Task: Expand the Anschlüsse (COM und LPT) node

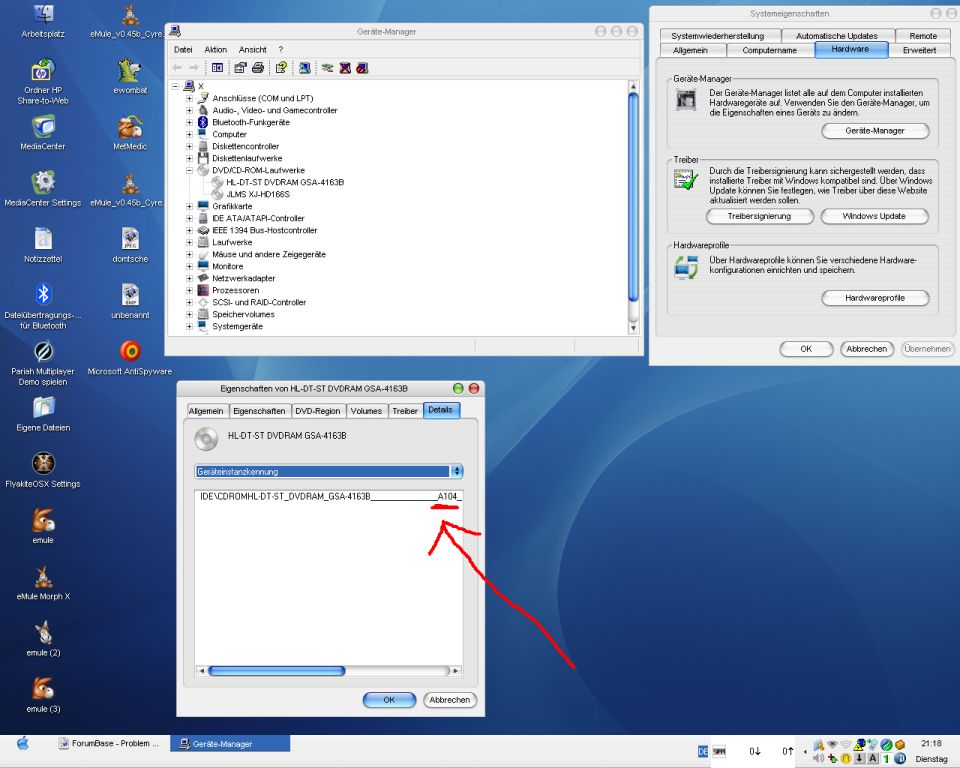Action: point(189,98)
